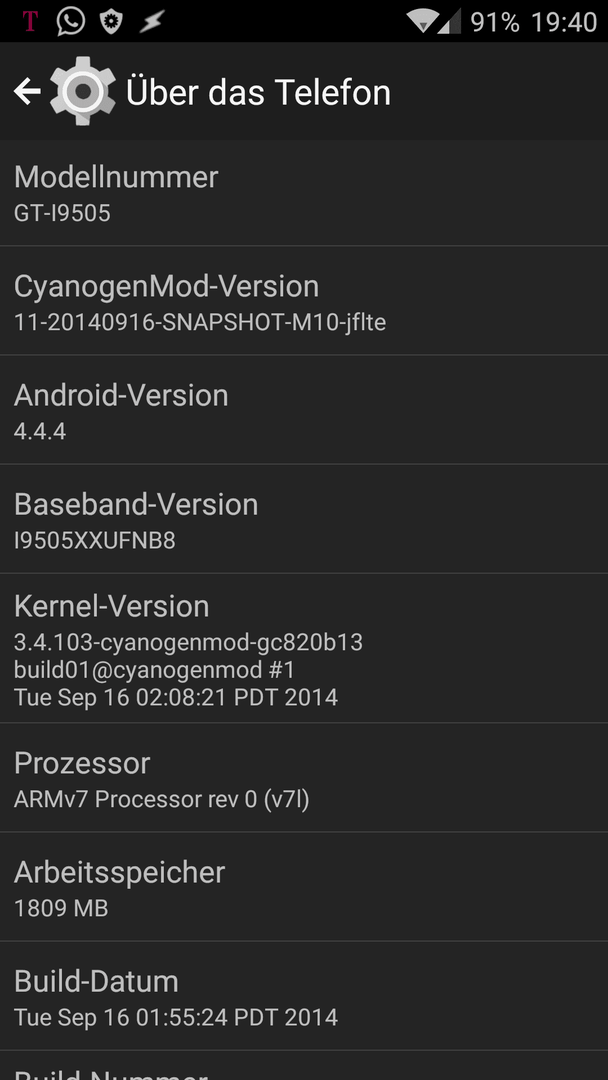Tap the back arrow in the header
Image resolution: width=608 pixels, height=1080 pixels.
point(27,91)
